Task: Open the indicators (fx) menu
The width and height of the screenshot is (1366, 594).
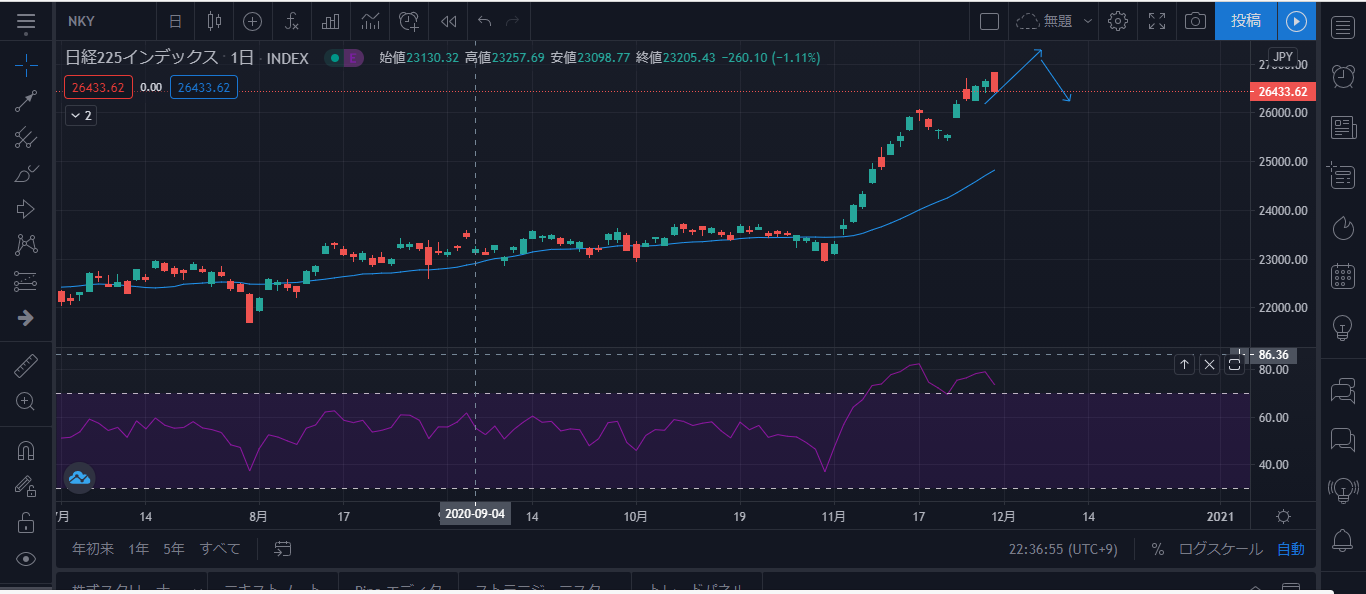Action: [292, 21]
